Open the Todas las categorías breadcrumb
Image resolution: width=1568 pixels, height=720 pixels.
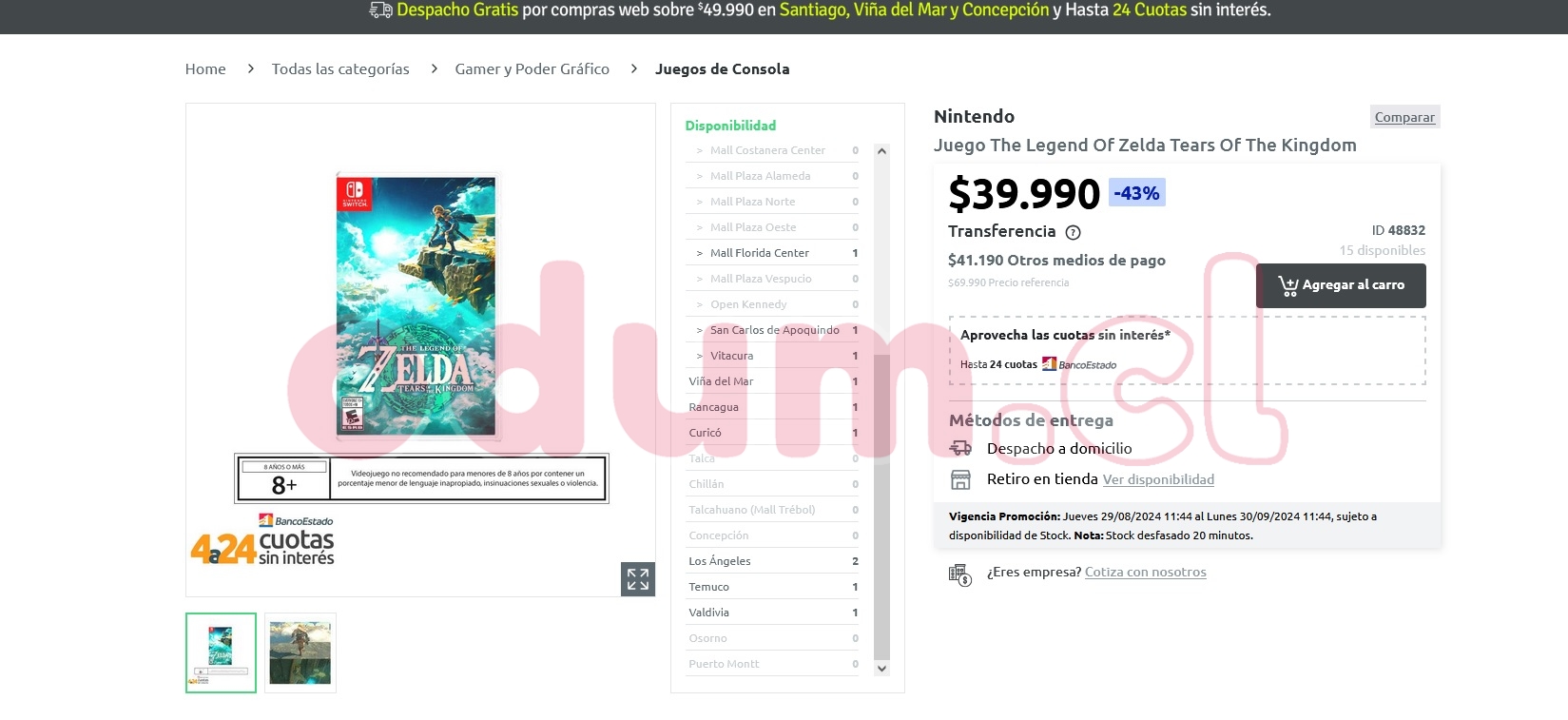[340, 68]
